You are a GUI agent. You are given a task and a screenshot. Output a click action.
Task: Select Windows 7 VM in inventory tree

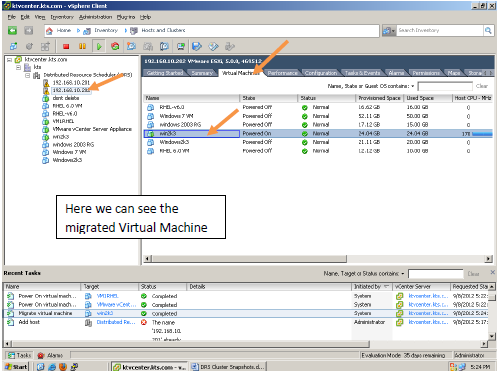pyautogui.click(x=69, y=152)
